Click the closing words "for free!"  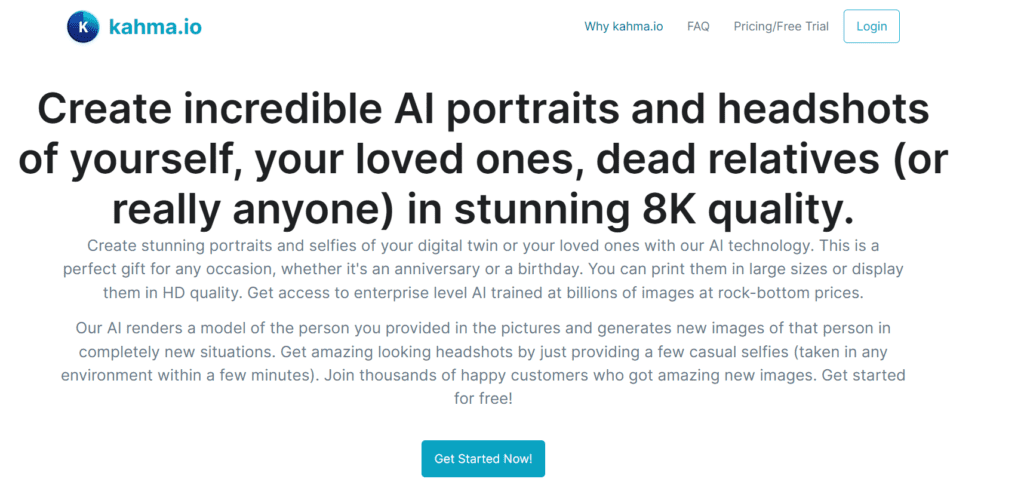click(483, 400)
